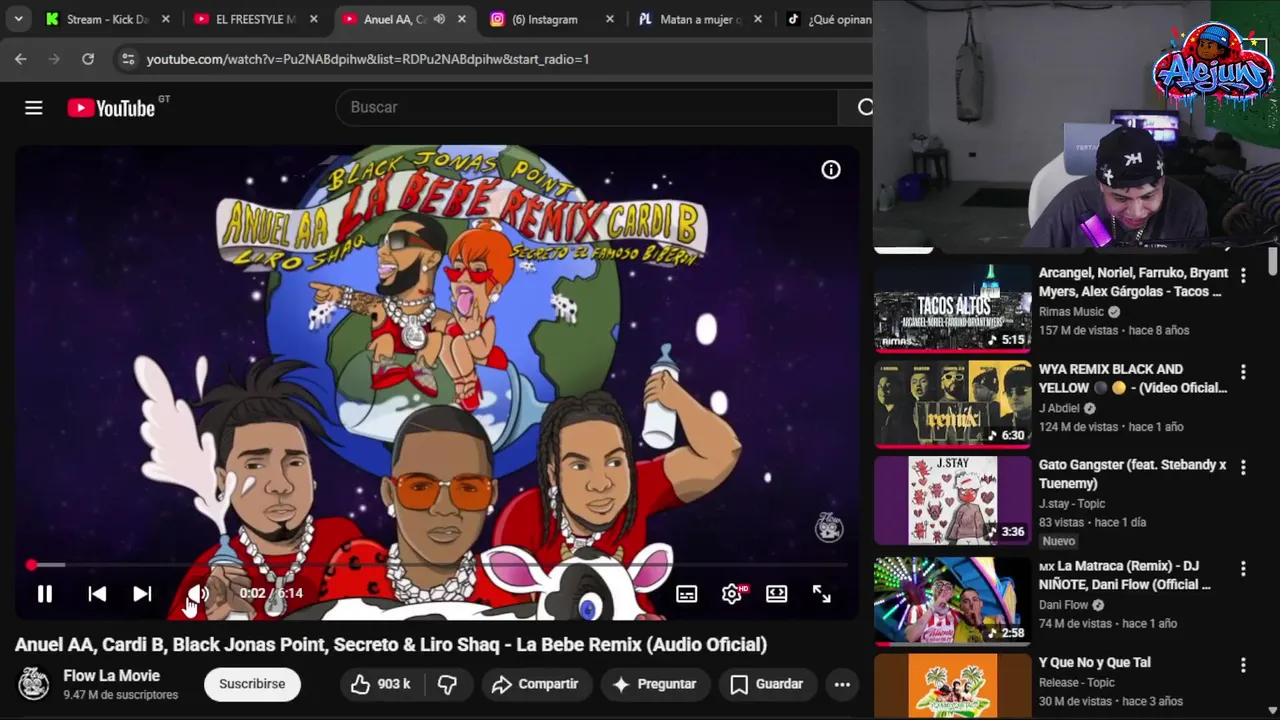
Task: Go to the YouTube home logo
Action: [x=111, y=108]
